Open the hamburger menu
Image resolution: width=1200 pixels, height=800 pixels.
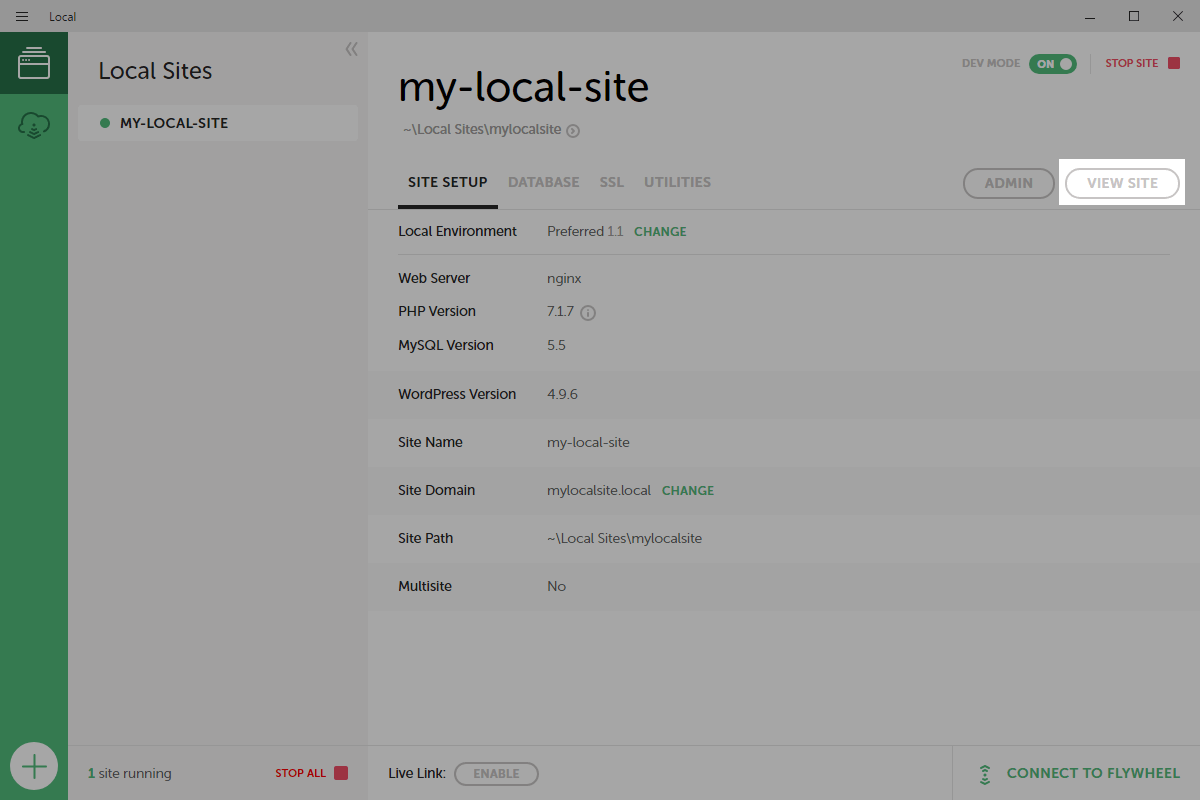tap(22, 16)
